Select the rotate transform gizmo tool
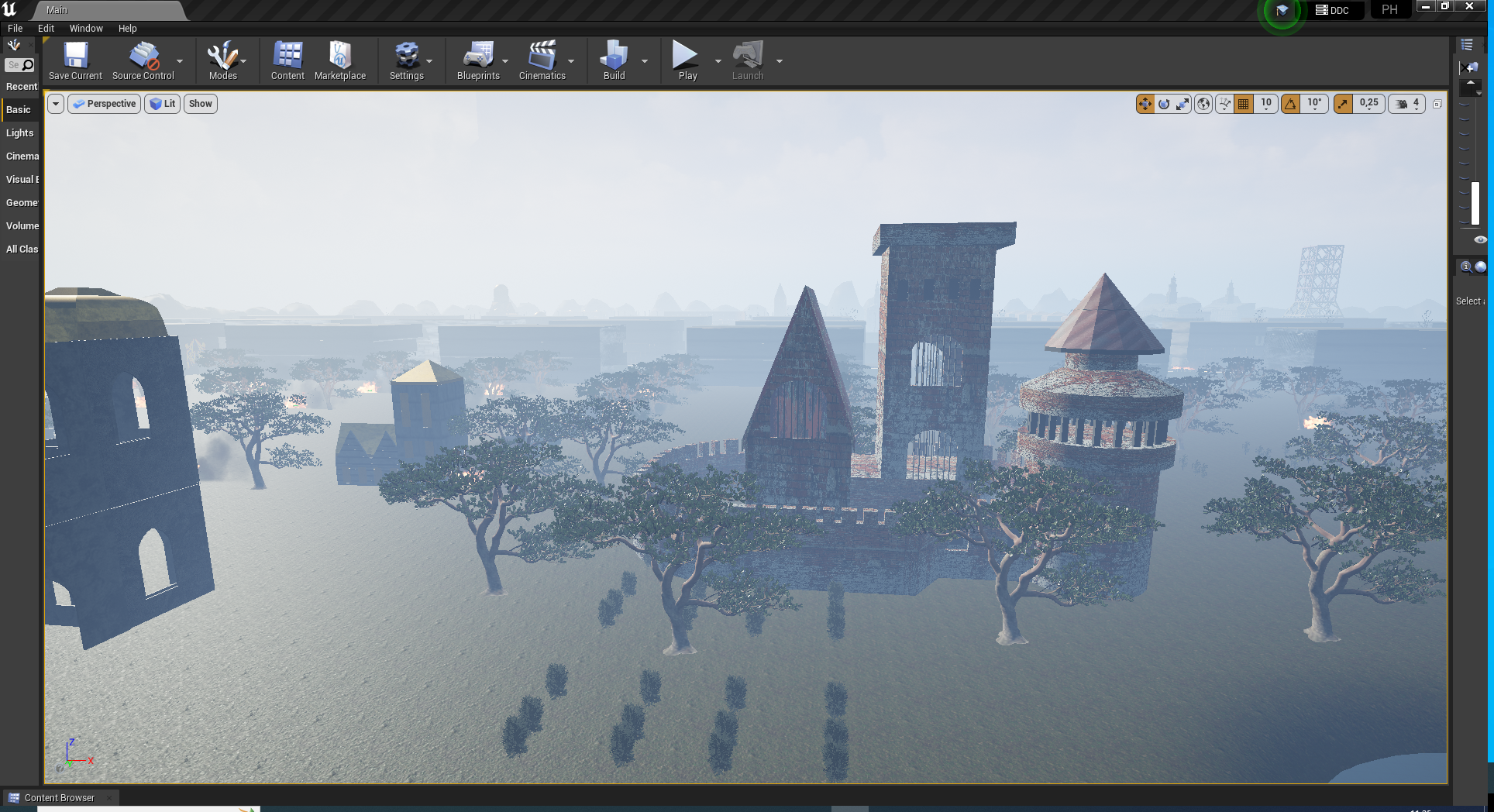This screenshot has height=812, width=1494. point(1164,104)
